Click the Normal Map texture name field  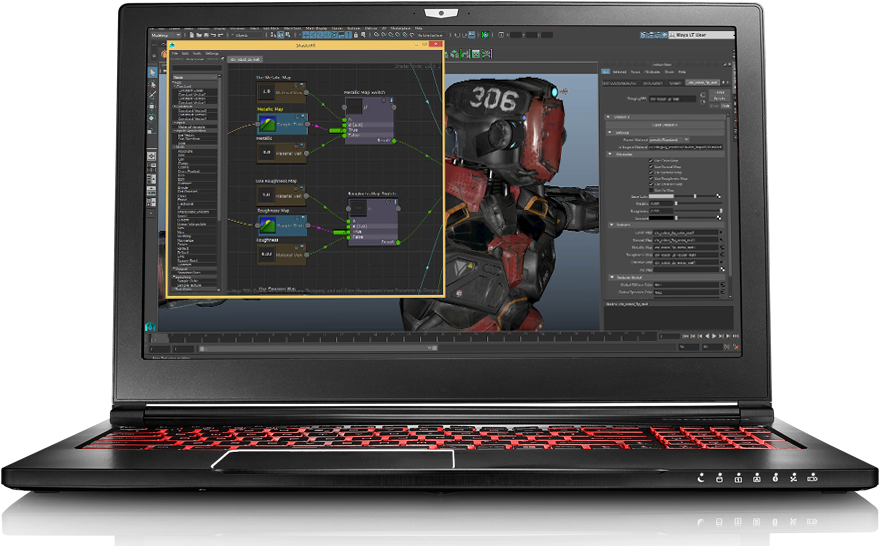(x=686, y=240)
